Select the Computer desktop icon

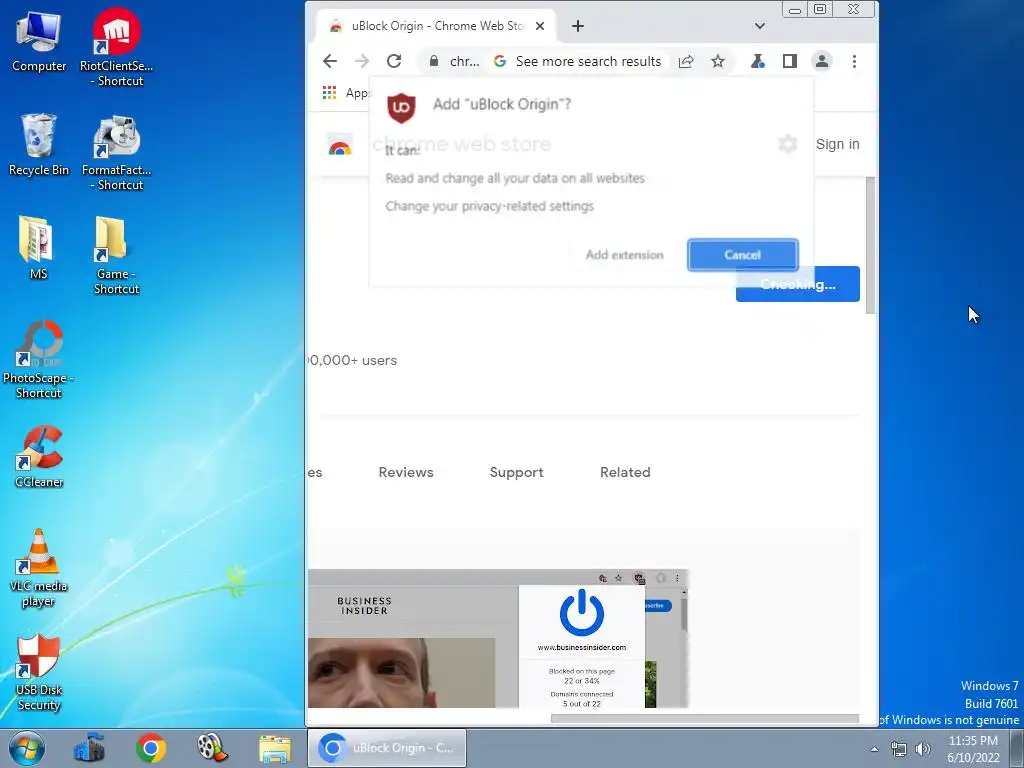click(39, 42)
